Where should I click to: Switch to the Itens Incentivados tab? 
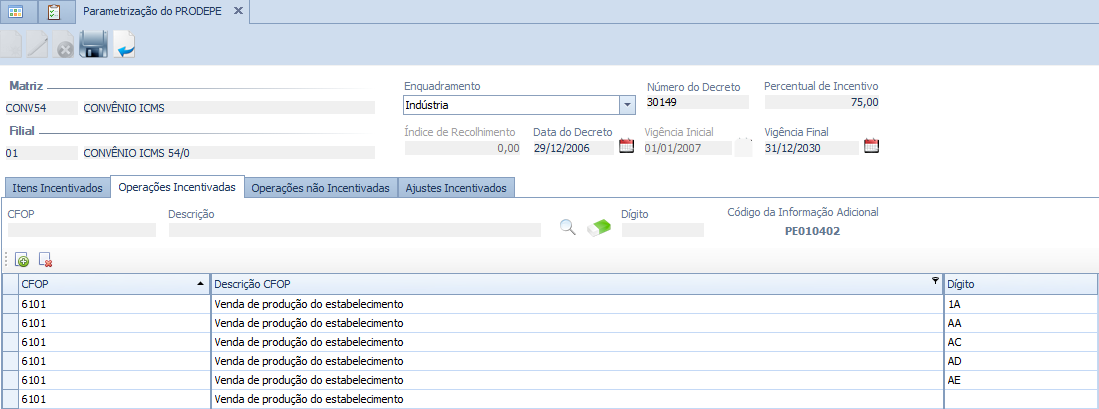coord(58,188)
